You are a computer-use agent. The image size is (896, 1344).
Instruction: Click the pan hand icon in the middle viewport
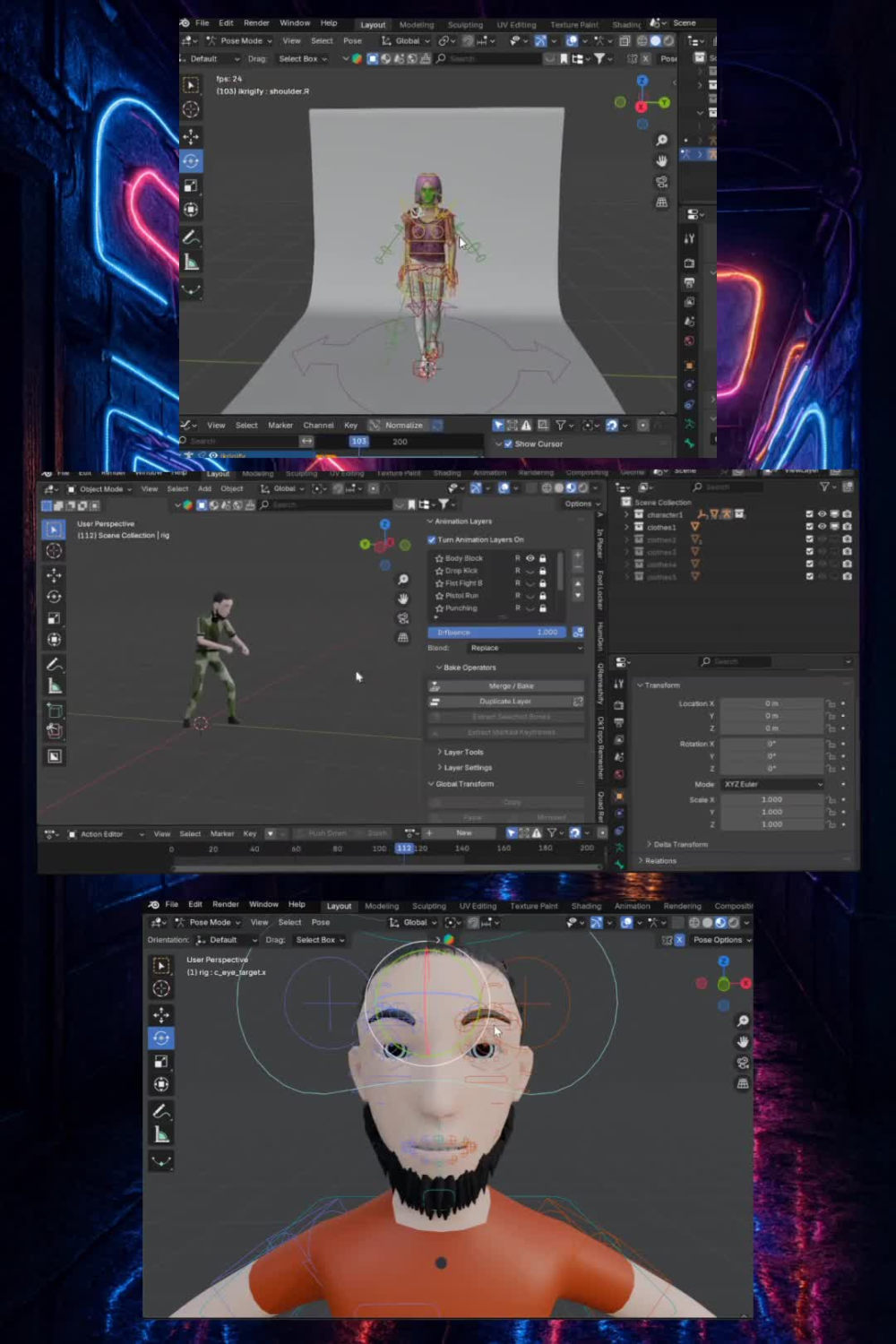(x=403, y=599)
